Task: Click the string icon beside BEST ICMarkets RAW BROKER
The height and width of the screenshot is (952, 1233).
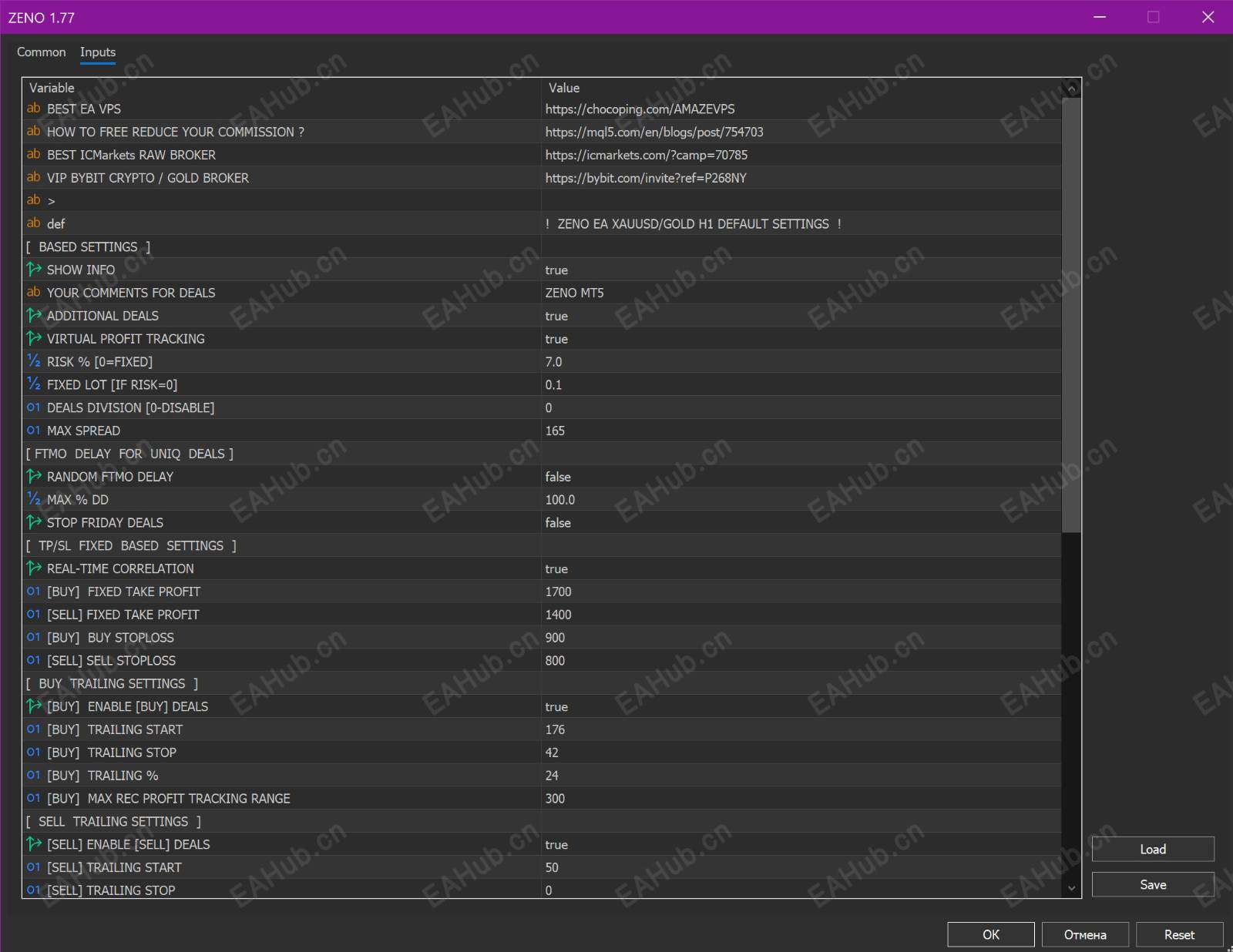Action: tap(33, 155)
